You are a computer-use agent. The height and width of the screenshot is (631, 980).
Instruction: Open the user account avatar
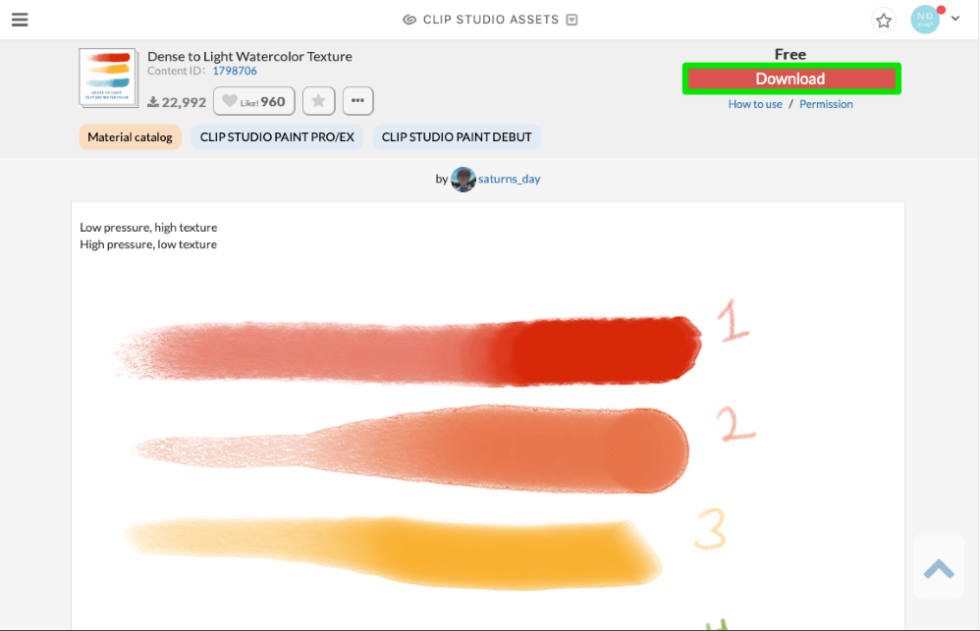coord(925,19)
